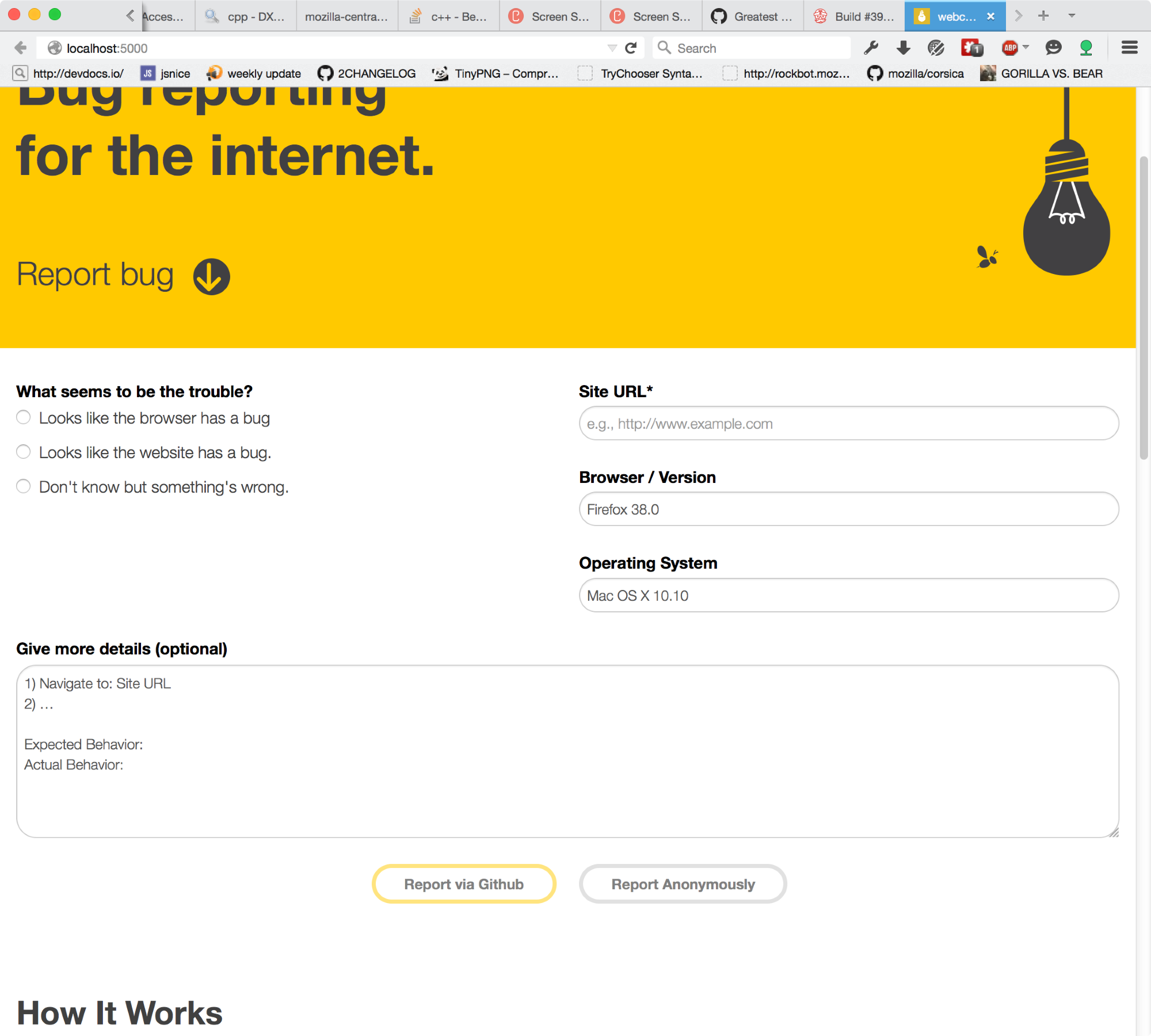Screen dimensions: 1151x1036
Task: Select 'Looks like the browser has a bug'
Action: coord(24,417)
